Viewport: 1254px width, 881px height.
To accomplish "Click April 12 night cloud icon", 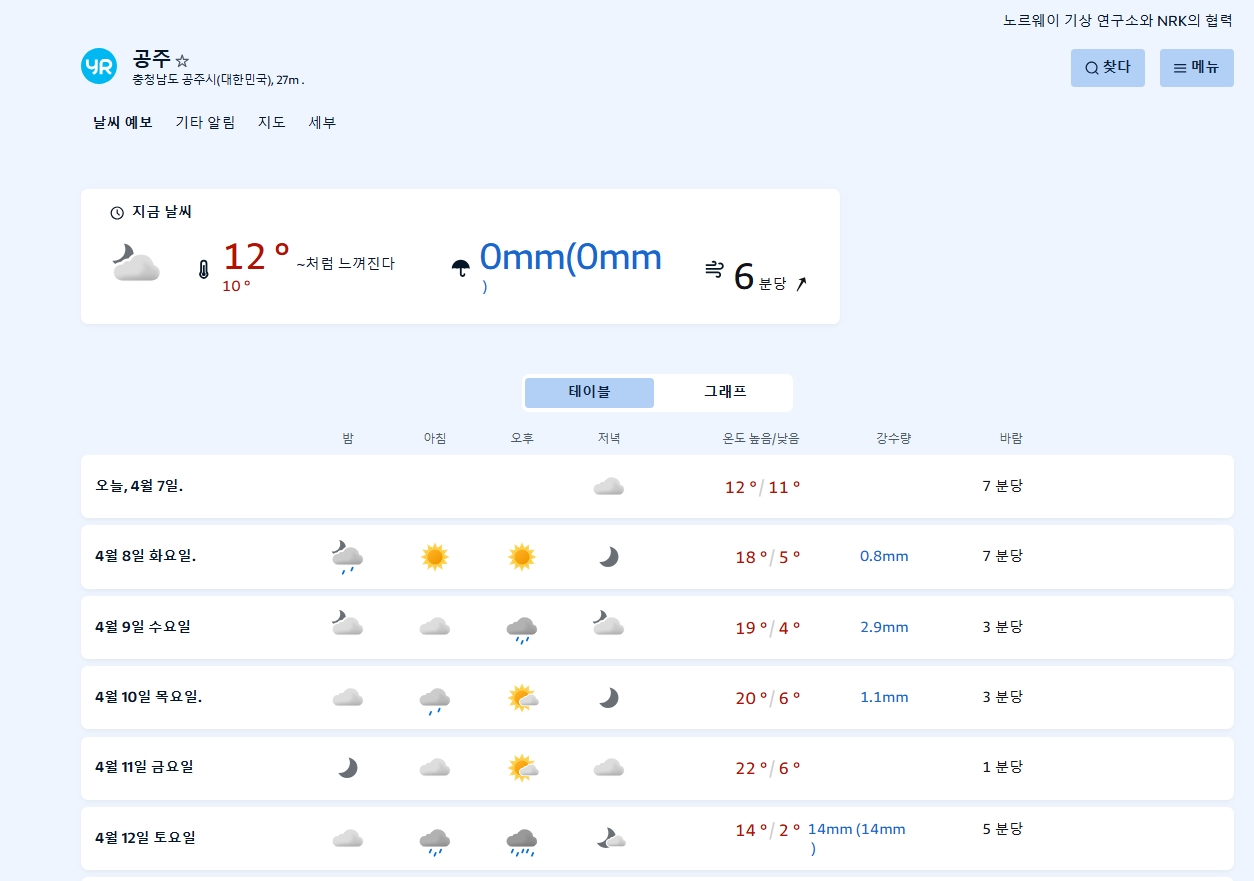I will point(347,838).
